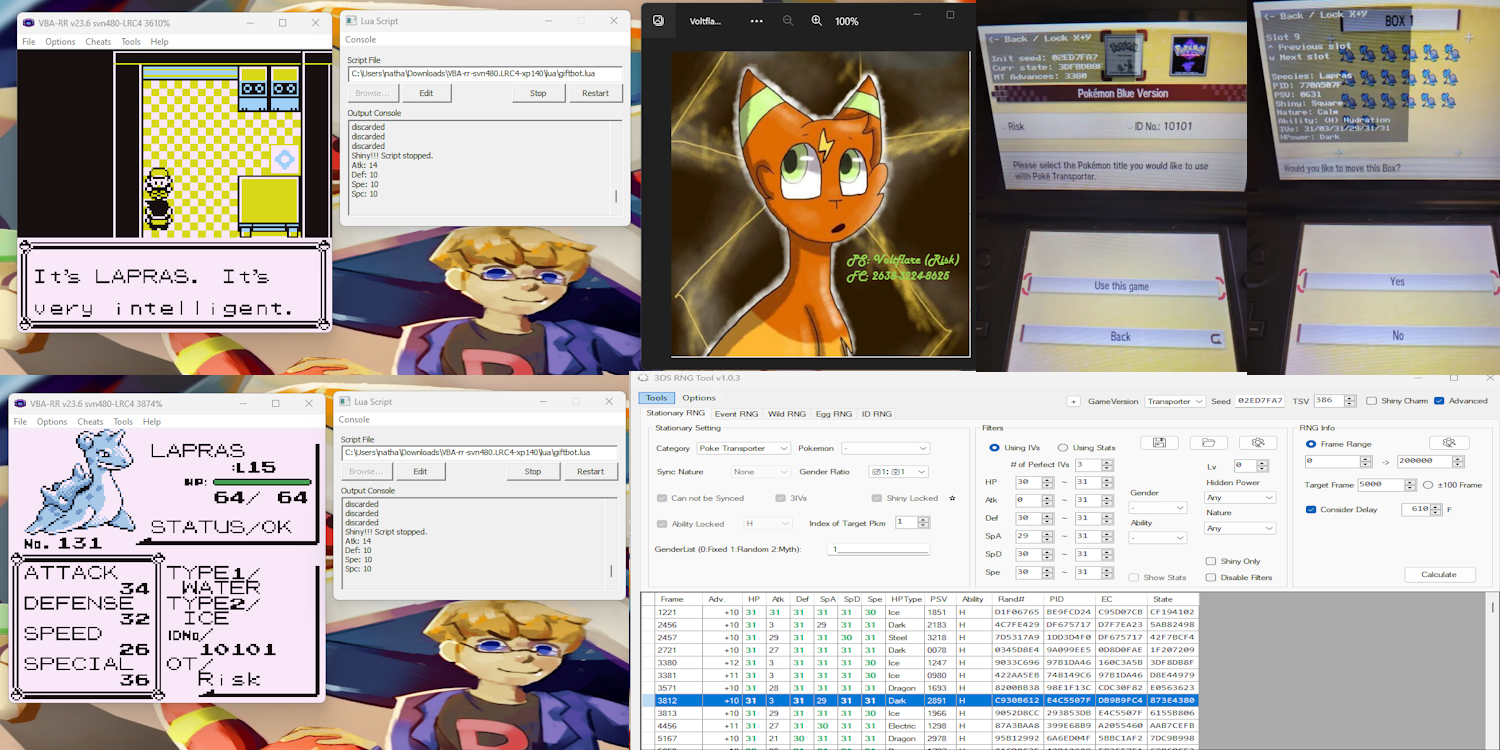
Task: Open the Category dropdown showing Poke Transporter
Action: [744, 448]
